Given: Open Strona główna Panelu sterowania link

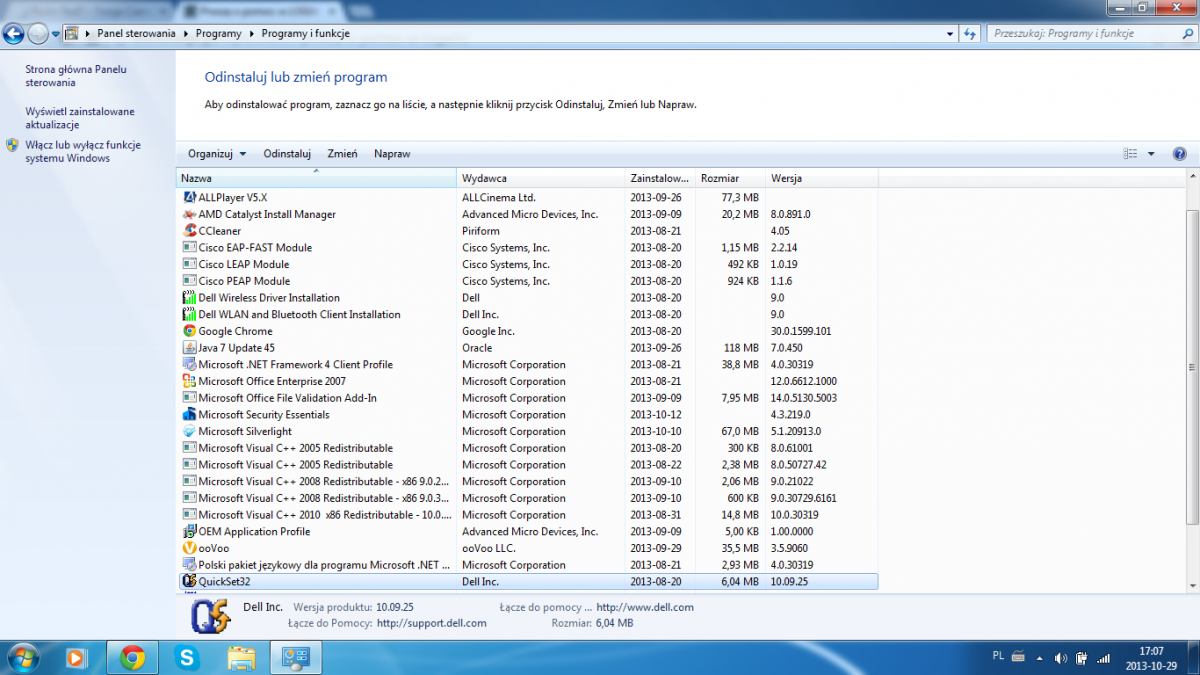Looking at the screenshot, I should click(76, 76).
